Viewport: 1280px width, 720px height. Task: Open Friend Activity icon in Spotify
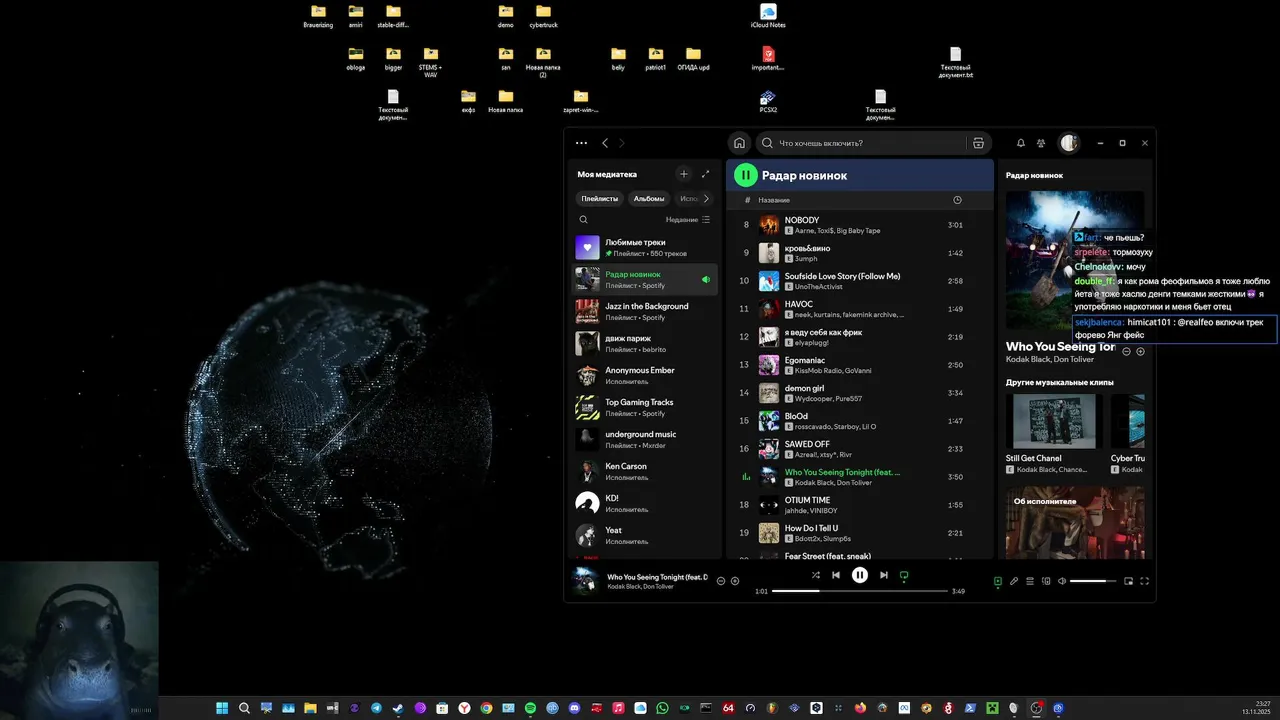1041,143
